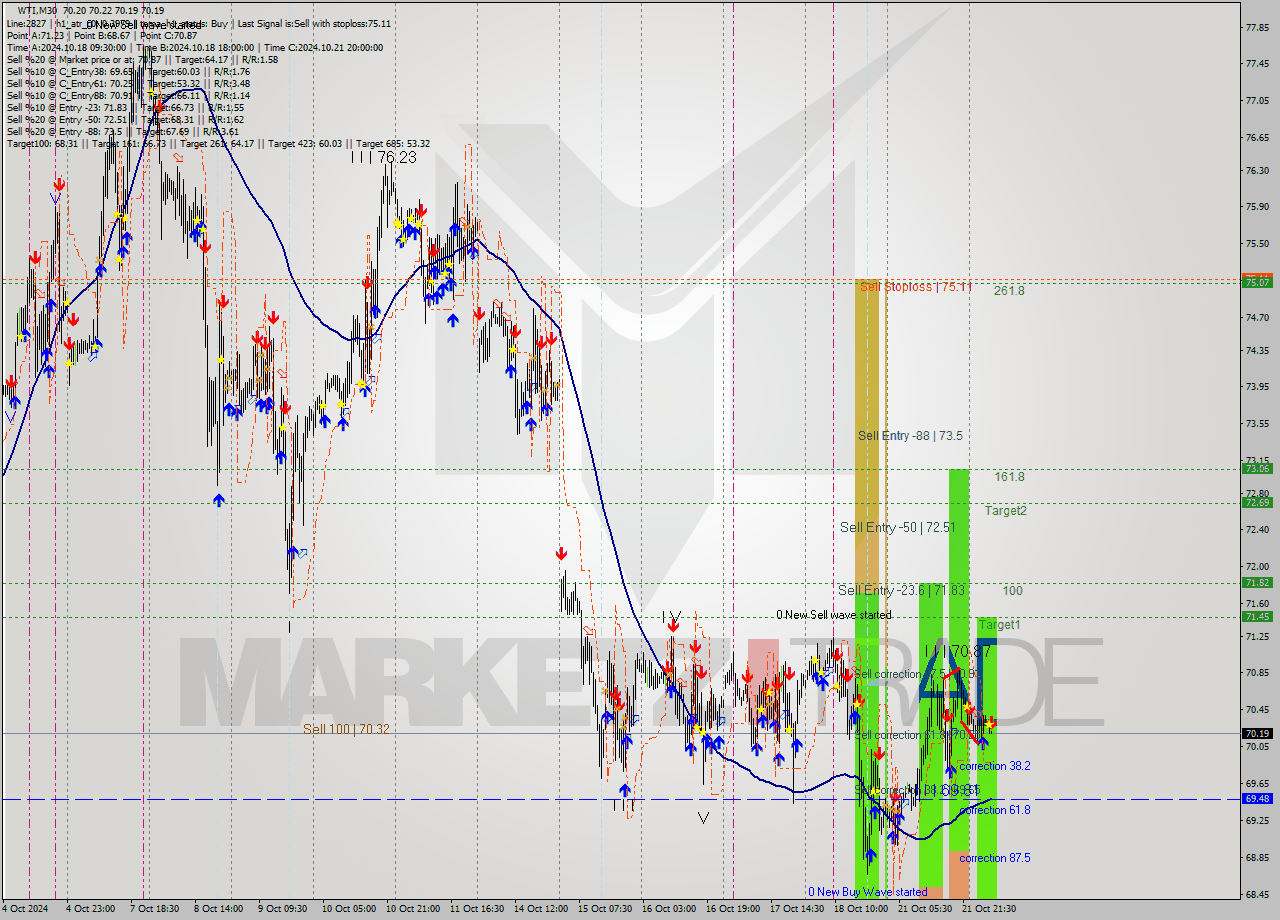Click the 'Sell %10 @ C_Entry38: 69.65' line
The width and height of the screenshot is (1280, 920).
point(128,72)
